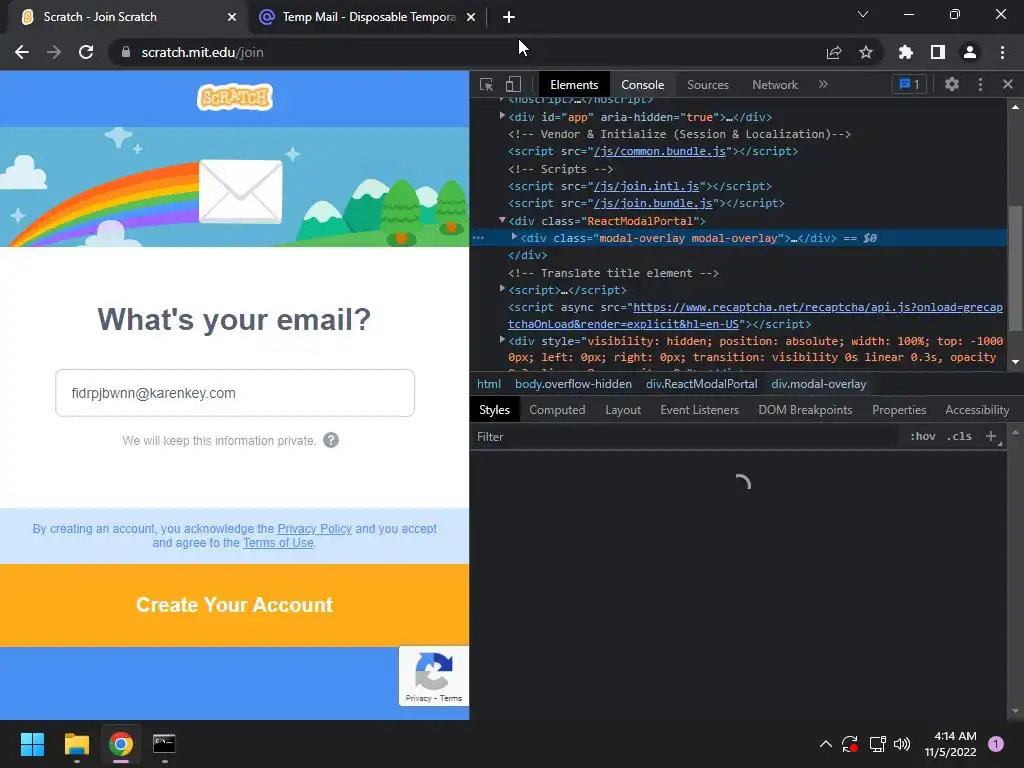Screen dimensions: 1024x768
Task: Share this page icon in address bar
Action: pyautogui.click(x=834, y=52)
